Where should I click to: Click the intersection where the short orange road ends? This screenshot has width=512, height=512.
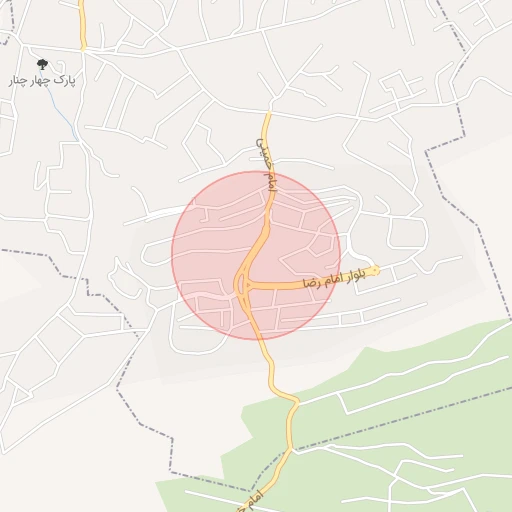point(83,50)
